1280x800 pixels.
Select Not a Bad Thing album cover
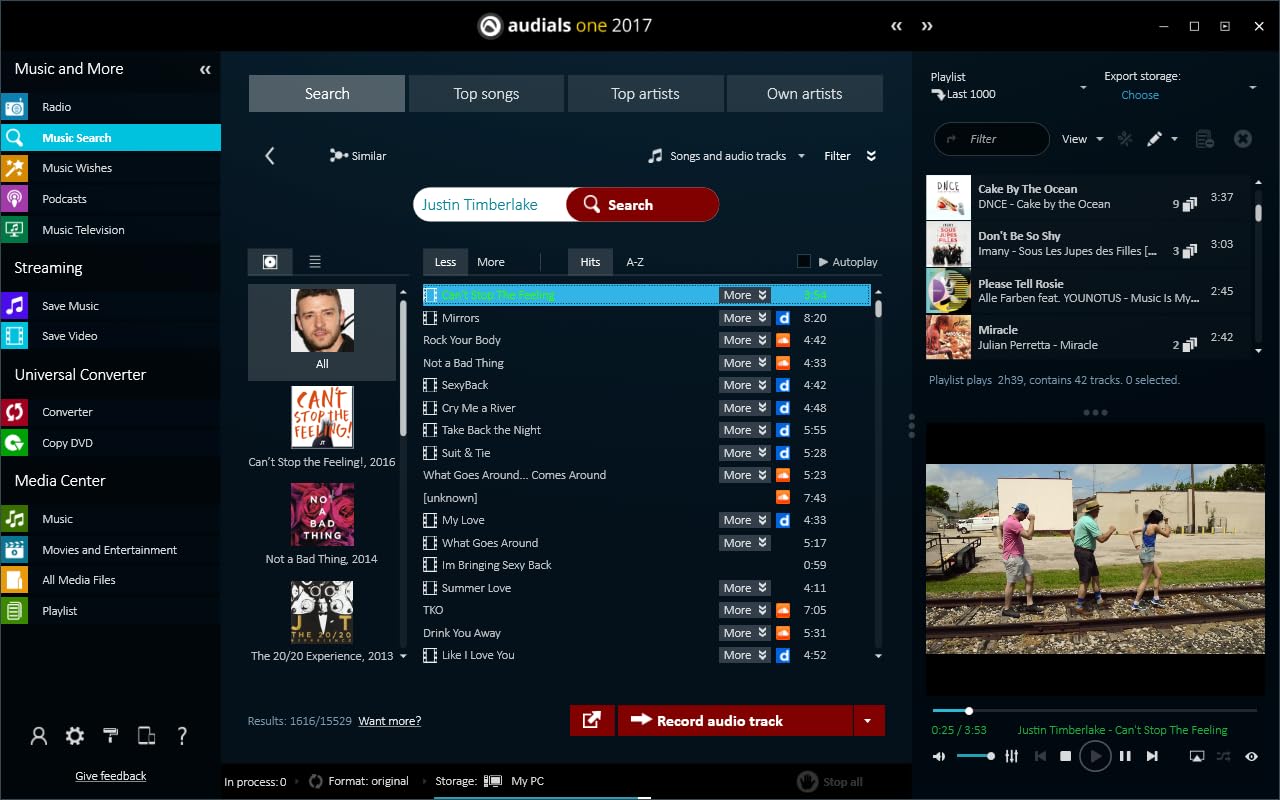[x=322, y=515]
